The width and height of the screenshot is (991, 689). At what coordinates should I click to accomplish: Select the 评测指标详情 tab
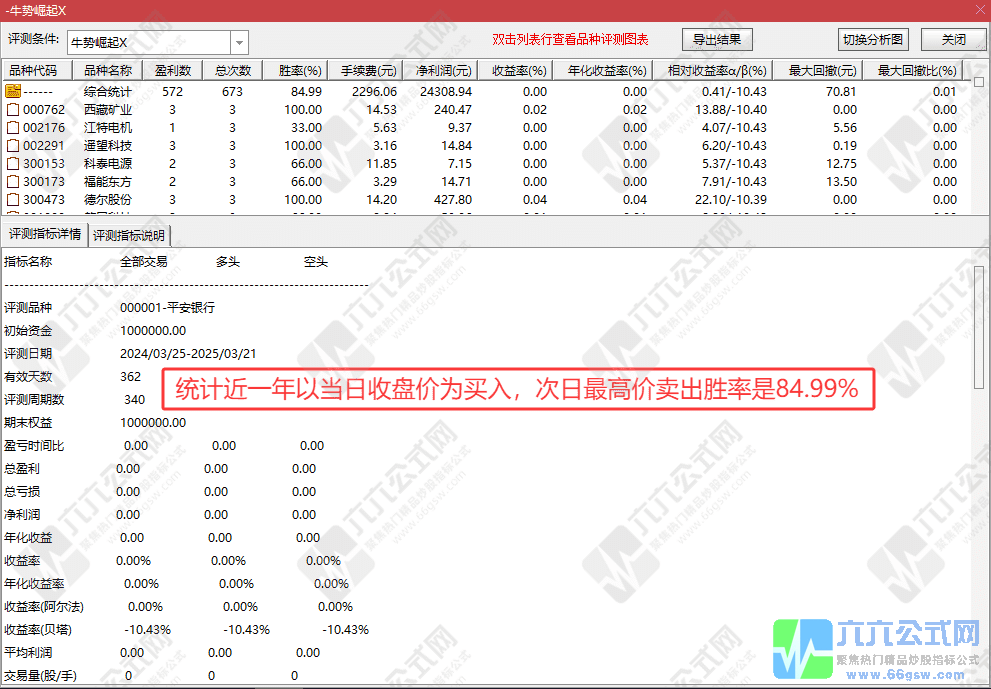pos(45,235)
